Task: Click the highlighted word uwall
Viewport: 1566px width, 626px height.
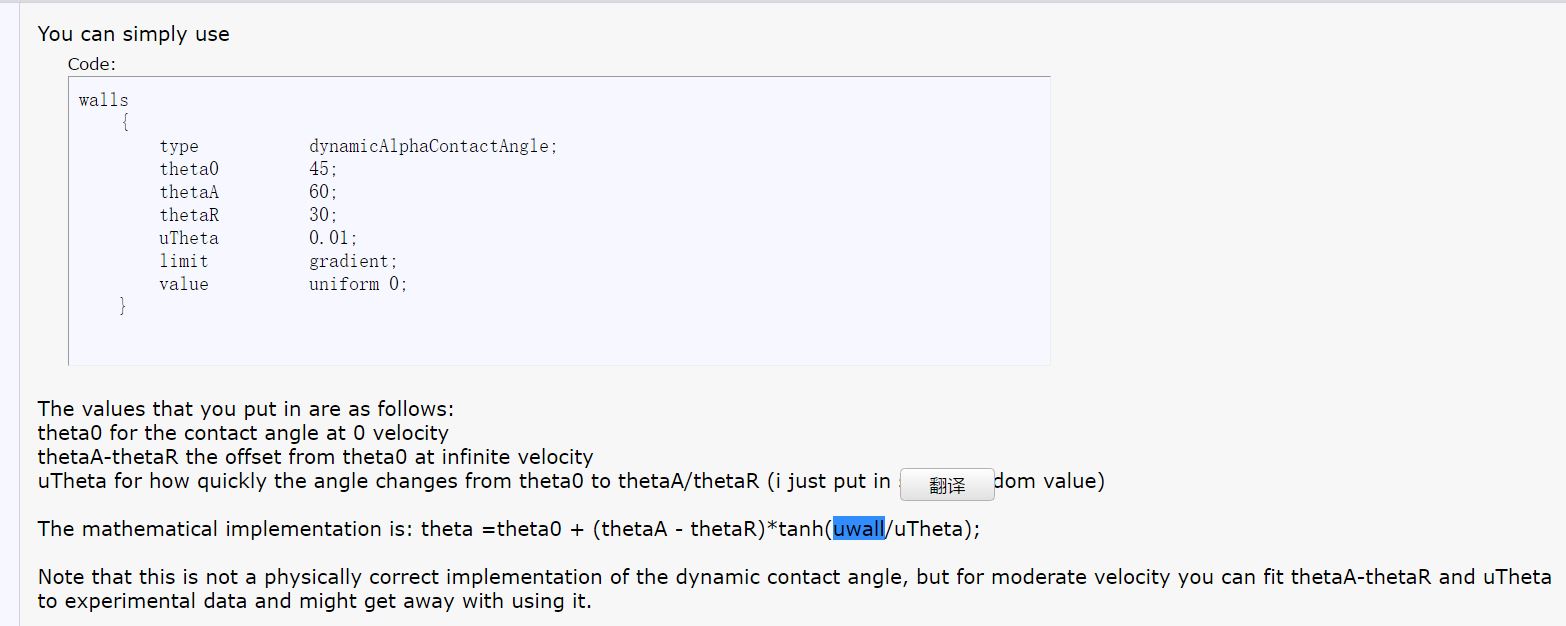Action: [859, 529]
